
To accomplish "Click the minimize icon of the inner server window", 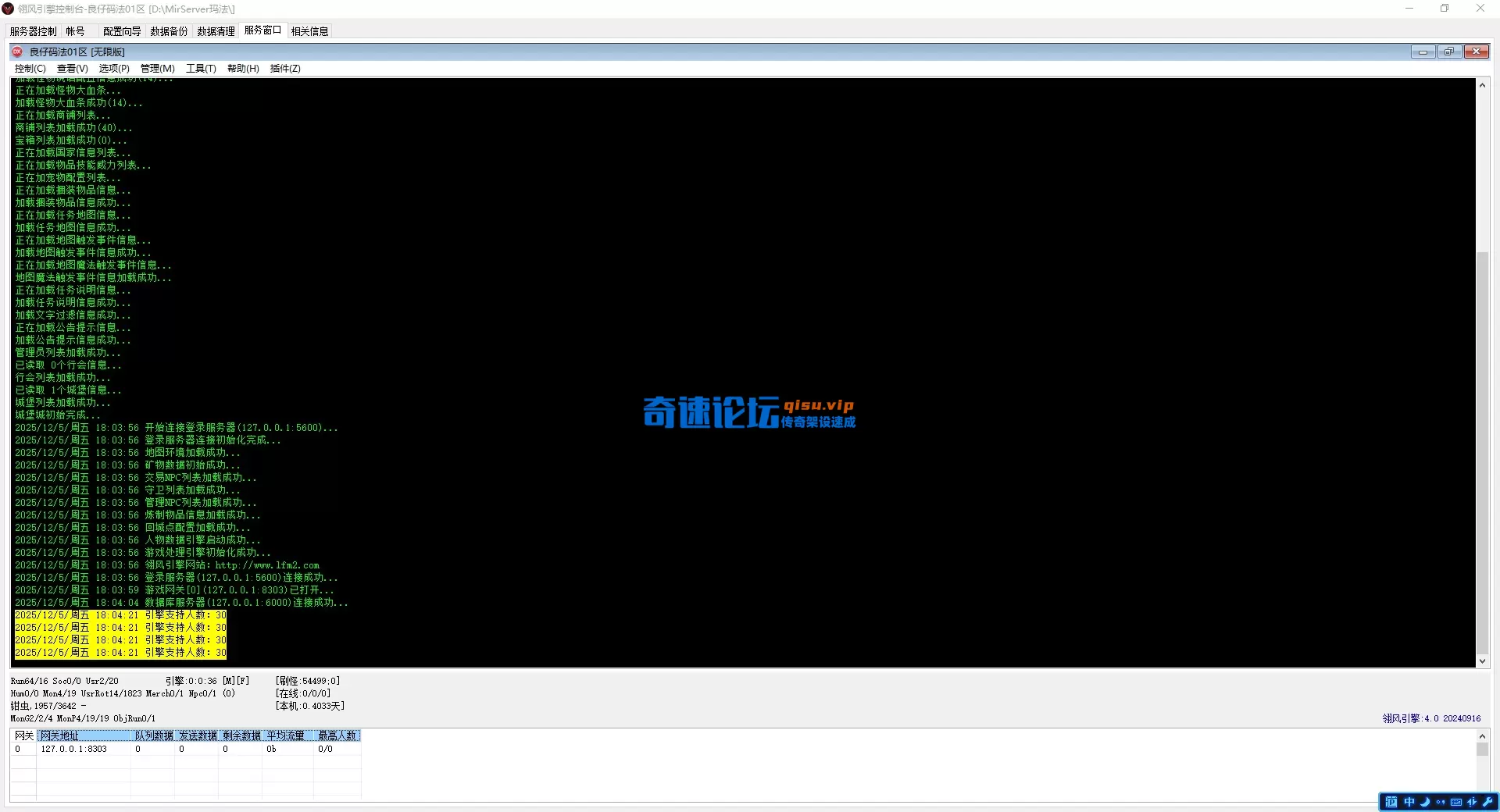I will coord(1423,52).
